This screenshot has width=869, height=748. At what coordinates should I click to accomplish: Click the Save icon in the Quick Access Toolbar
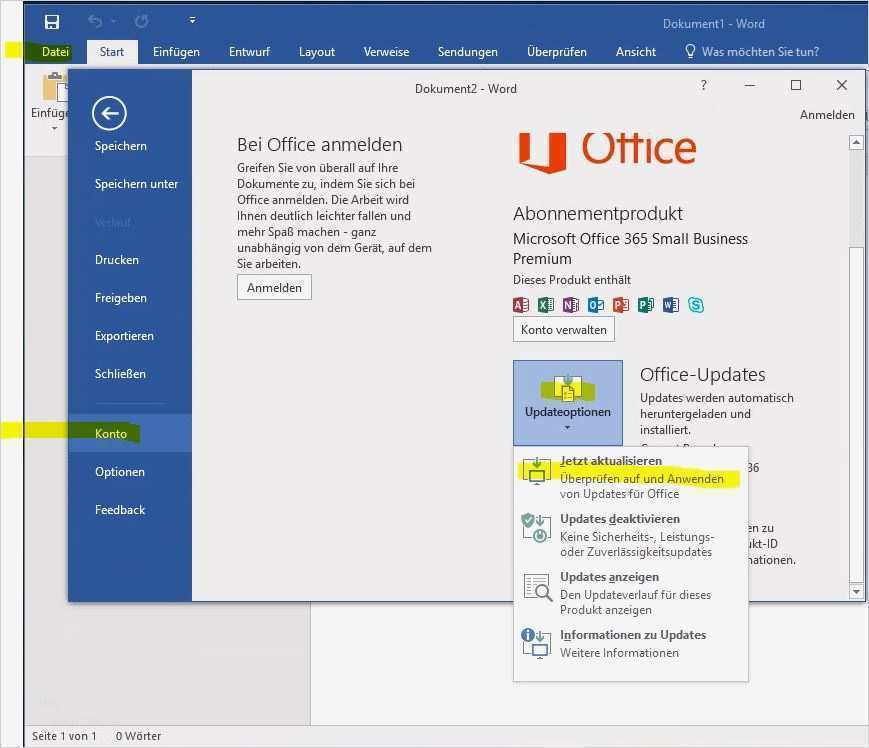tap(51, 21)
